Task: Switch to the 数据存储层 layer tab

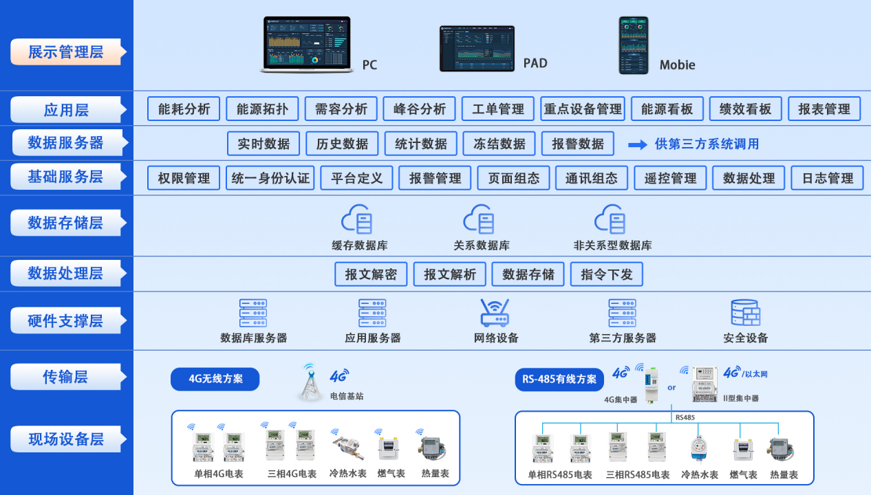Action: (x=66, y=222)
